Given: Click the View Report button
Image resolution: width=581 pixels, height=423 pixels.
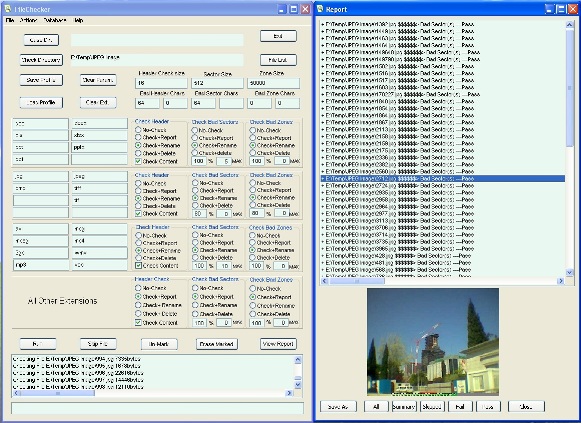Looking at the screenshot, I should point(278,344).
